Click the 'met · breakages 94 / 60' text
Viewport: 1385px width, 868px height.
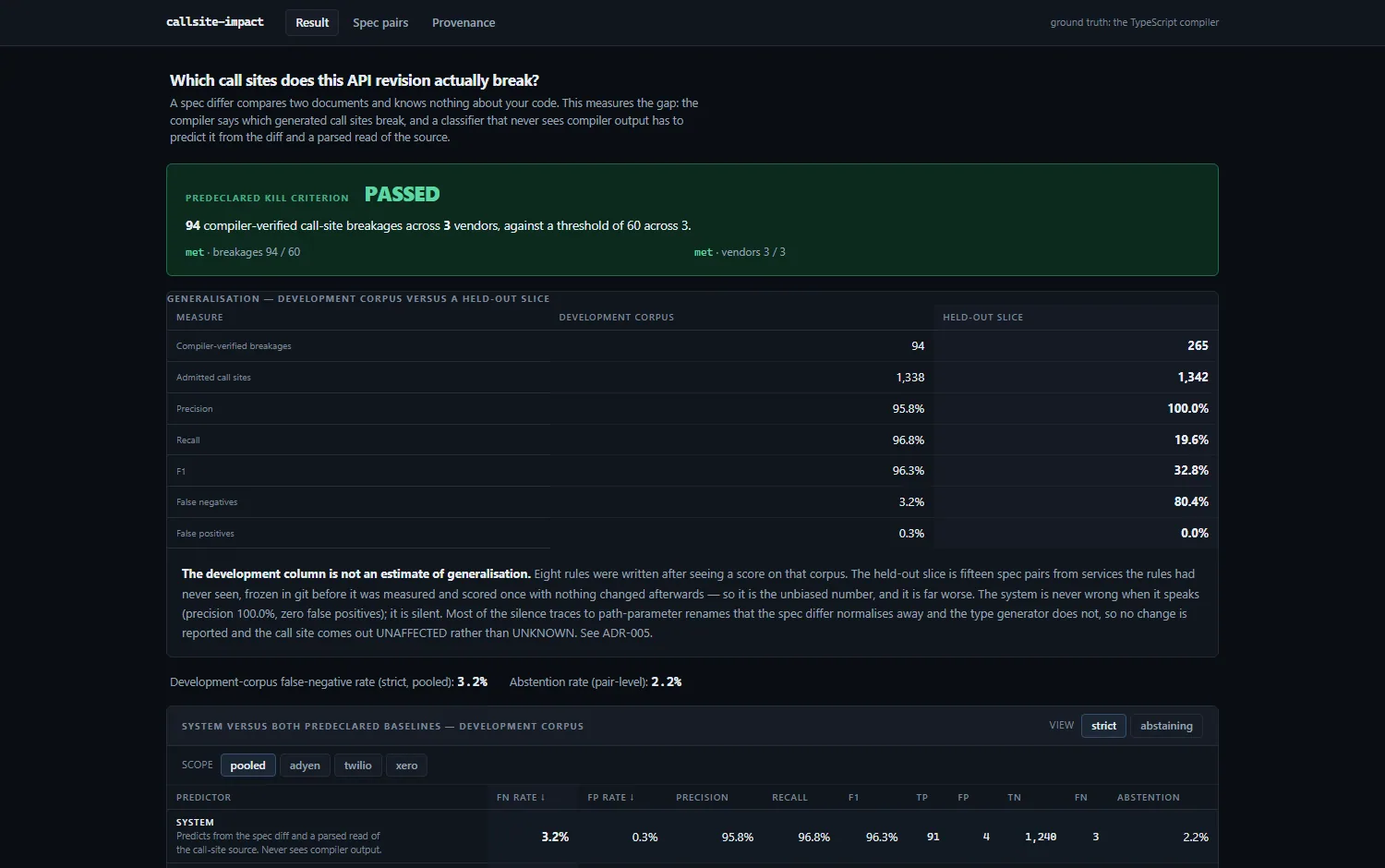pyautogui.click(x=243, y=252)
